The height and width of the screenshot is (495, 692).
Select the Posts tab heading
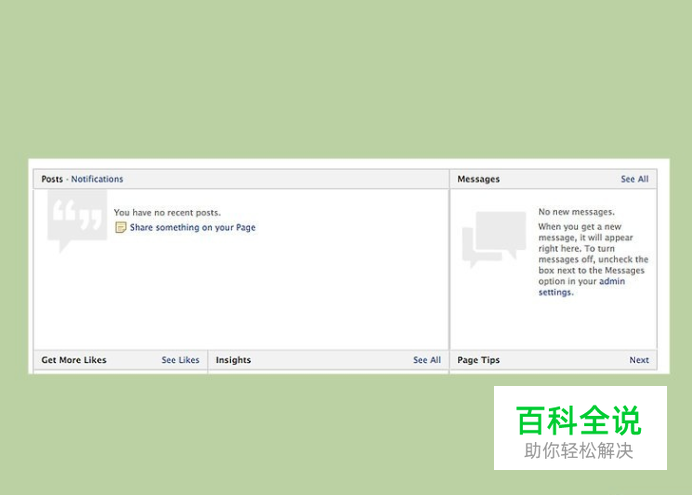click(x=52, y=179)
